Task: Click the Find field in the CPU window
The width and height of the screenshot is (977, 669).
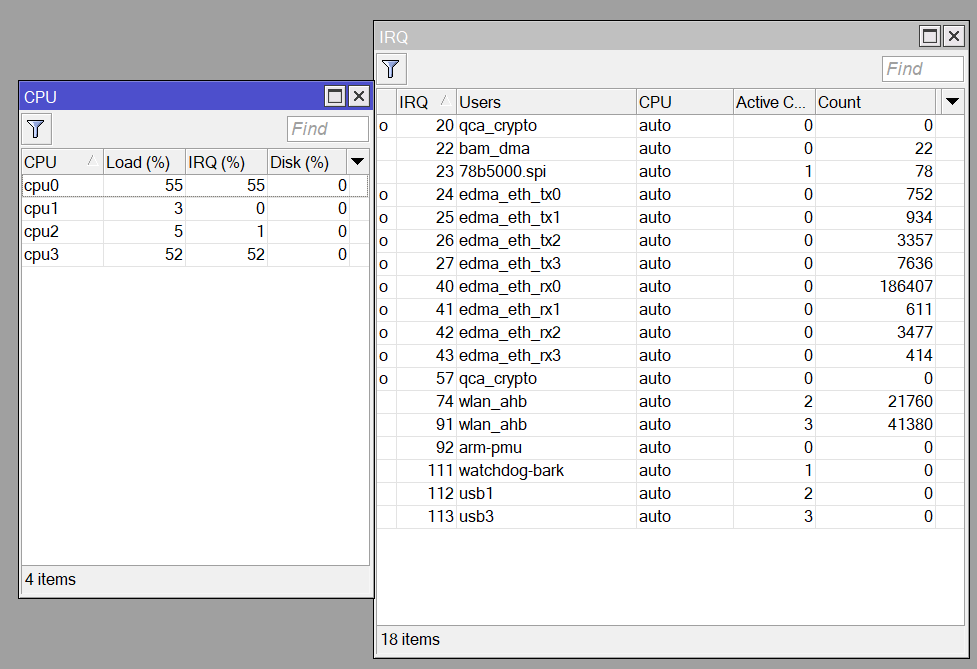Action: tap(326, 128)
